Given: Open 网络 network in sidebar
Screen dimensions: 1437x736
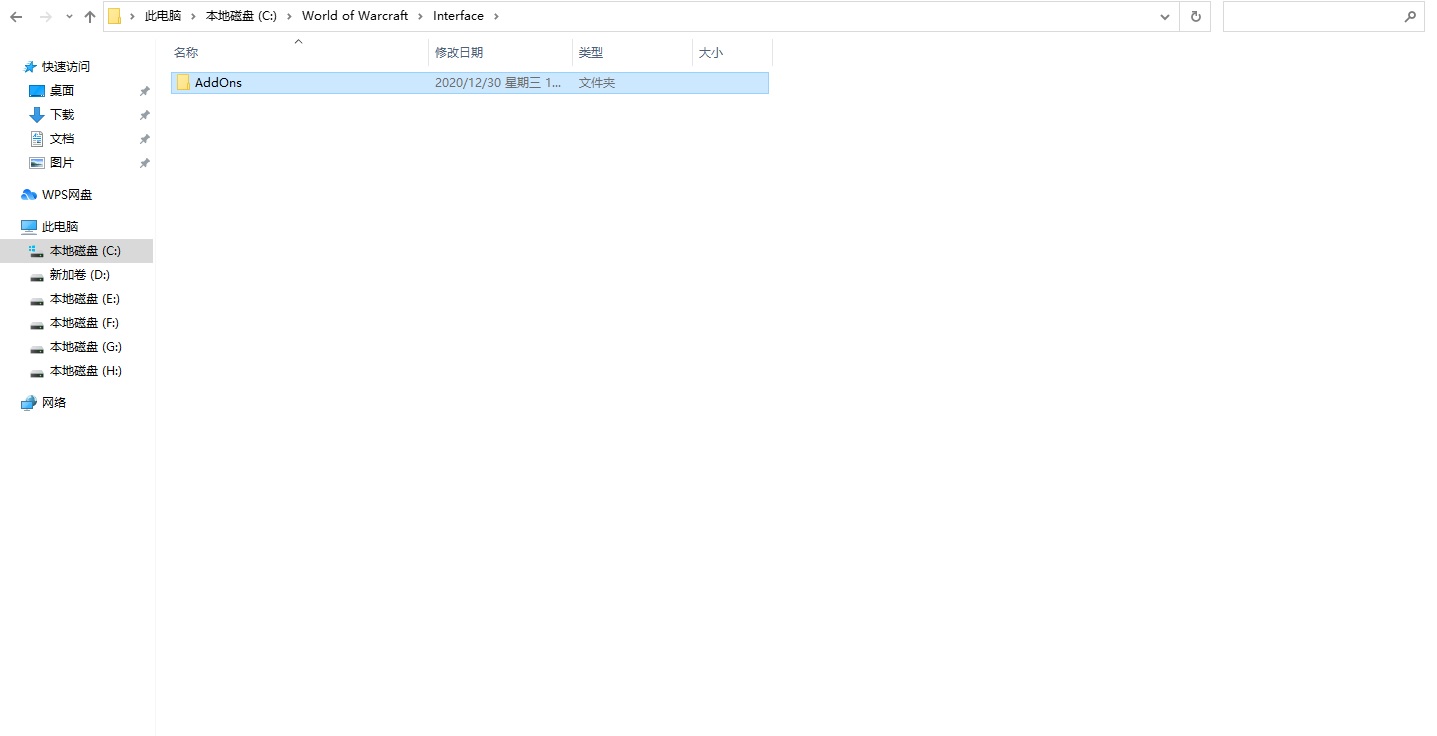Looking at the screenshot, I should 54,403.
